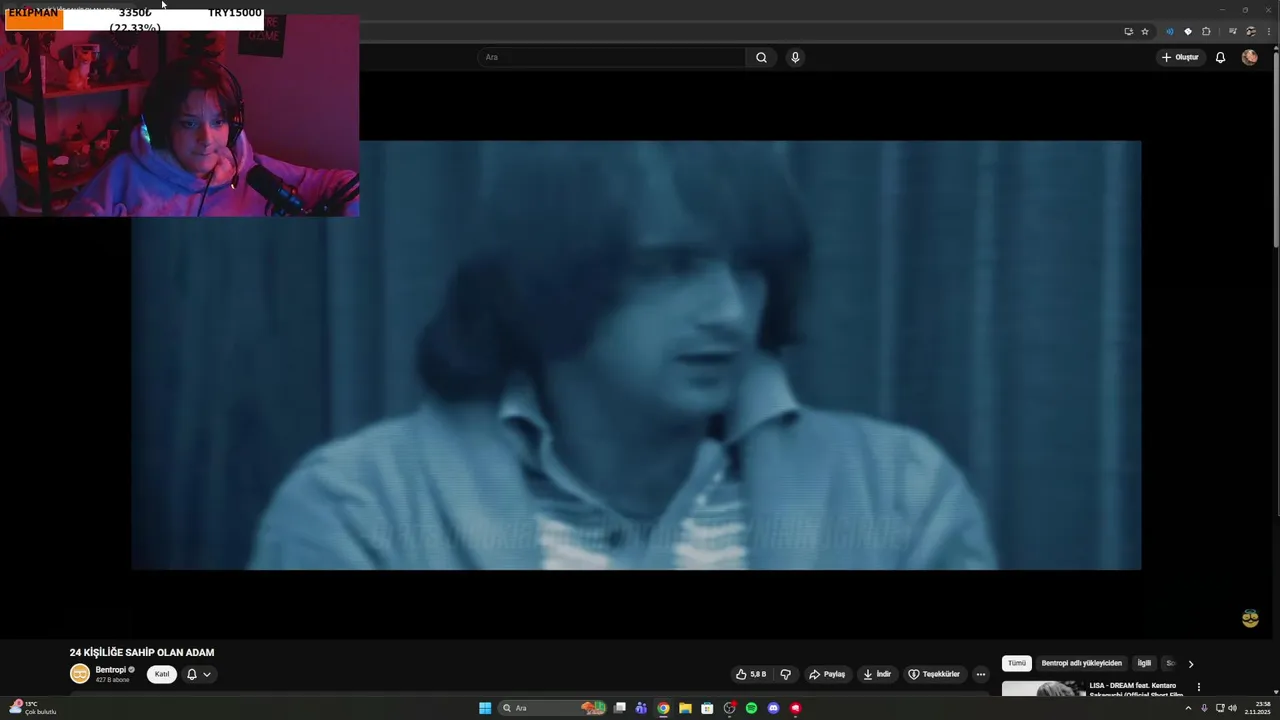Open Chrome three-dot menu
The image size is (1280, 720).
pos(1267,31)
